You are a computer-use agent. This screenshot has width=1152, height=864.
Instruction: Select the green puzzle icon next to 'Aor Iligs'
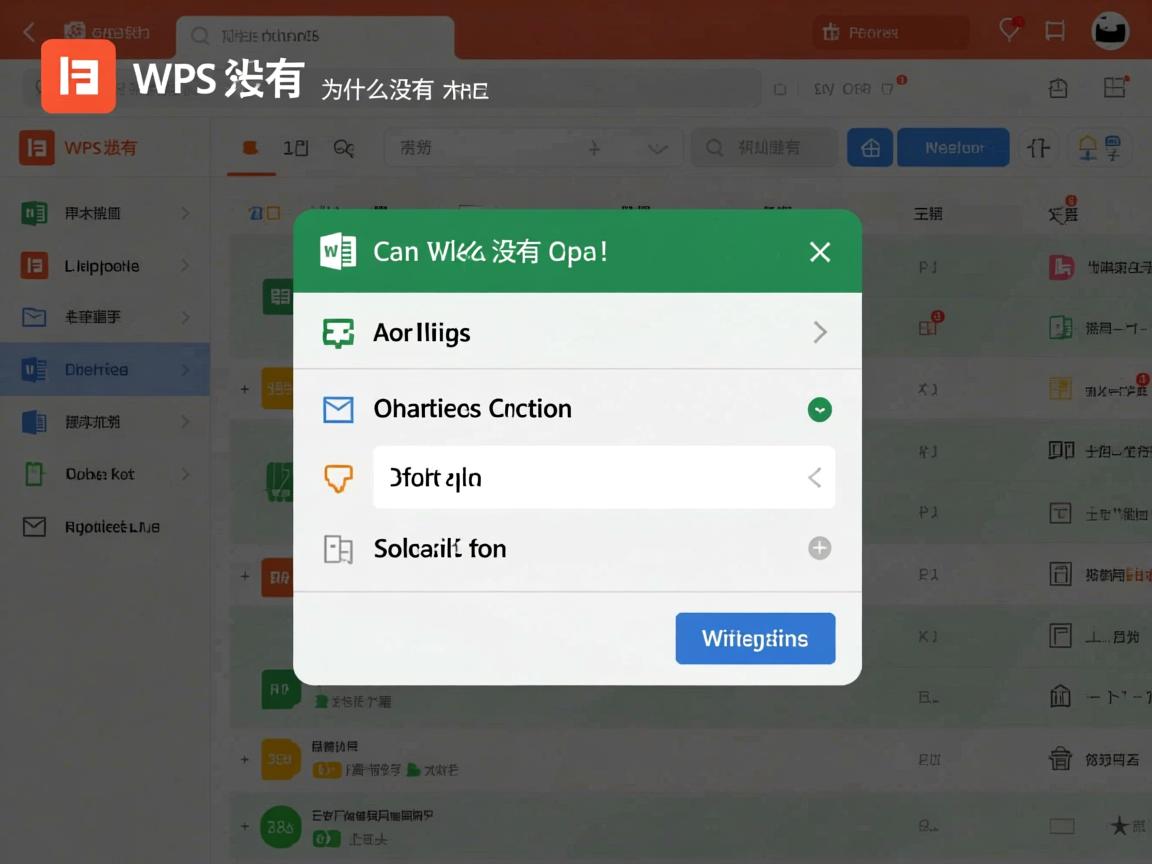coord(338,331)
